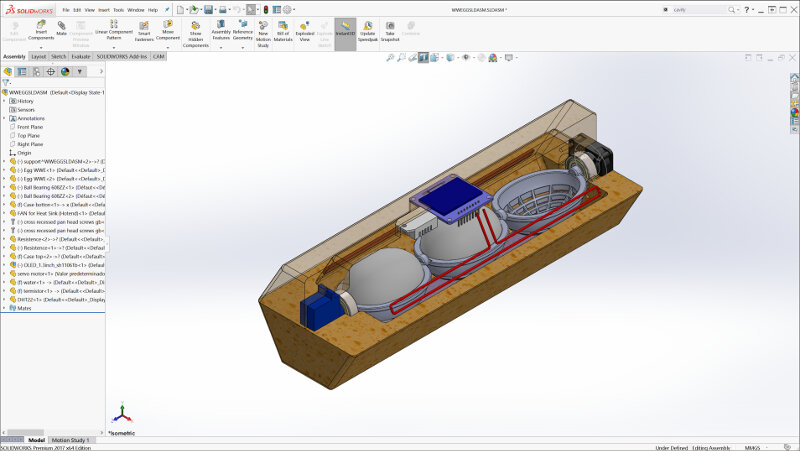Image resolution: width=800 pixels, height=451 pixels.
Task: Click the Mate tool icon
Action: [x=61, y=28]
